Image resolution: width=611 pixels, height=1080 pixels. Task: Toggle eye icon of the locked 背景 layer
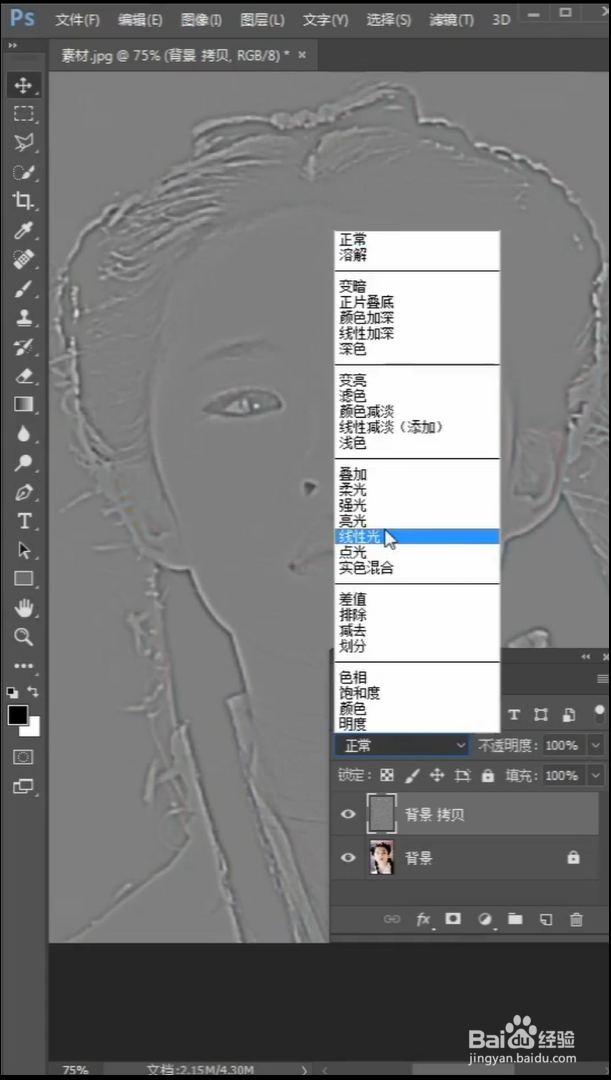(349, 858)
